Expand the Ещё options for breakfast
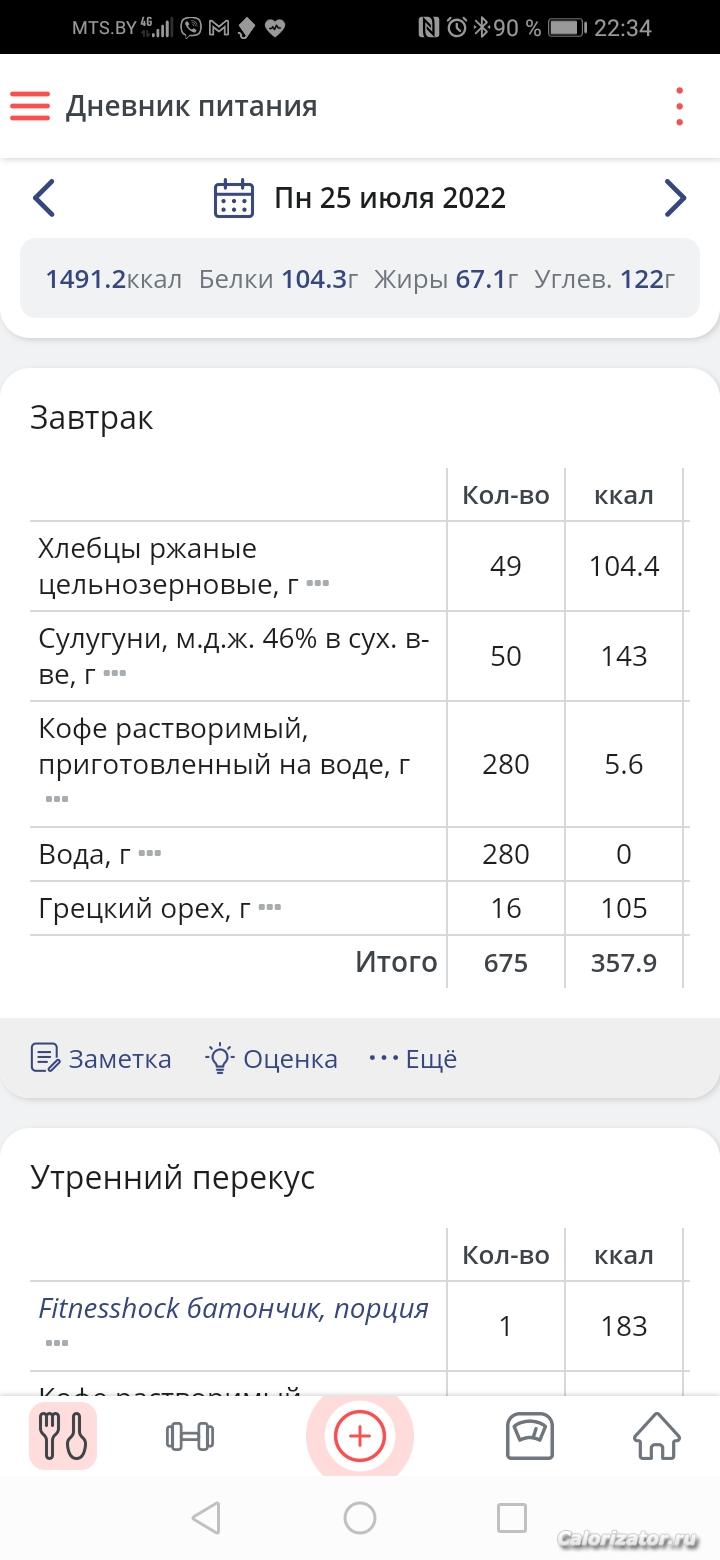720x1560 pixels. pos(413,1058)
